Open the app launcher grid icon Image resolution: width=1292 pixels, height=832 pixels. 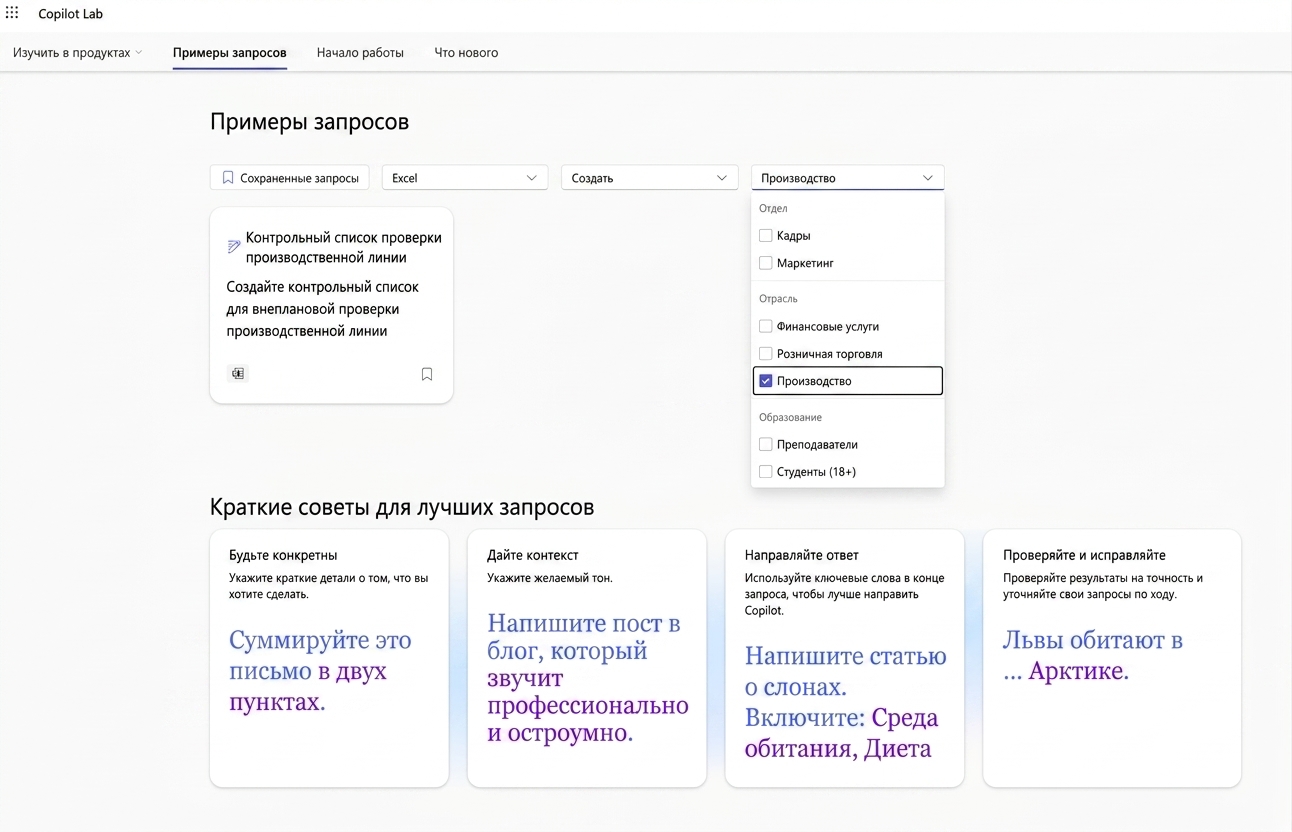[x=12, y=13]
